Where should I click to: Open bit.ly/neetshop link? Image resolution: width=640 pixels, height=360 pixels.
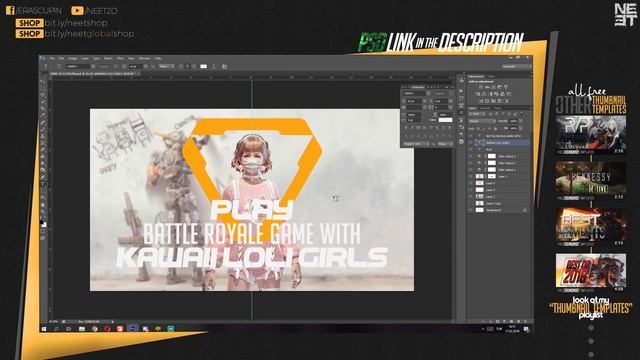point(76,23)
